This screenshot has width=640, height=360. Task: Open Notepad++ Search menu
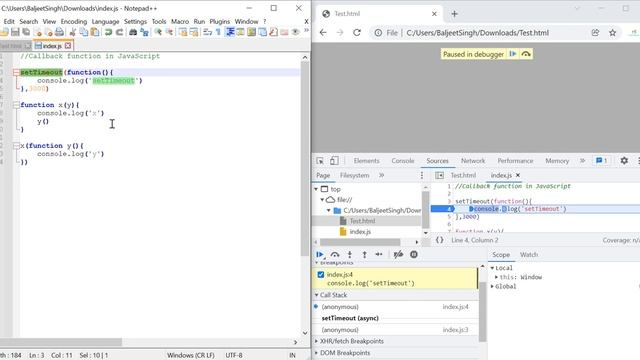[29, 21]
